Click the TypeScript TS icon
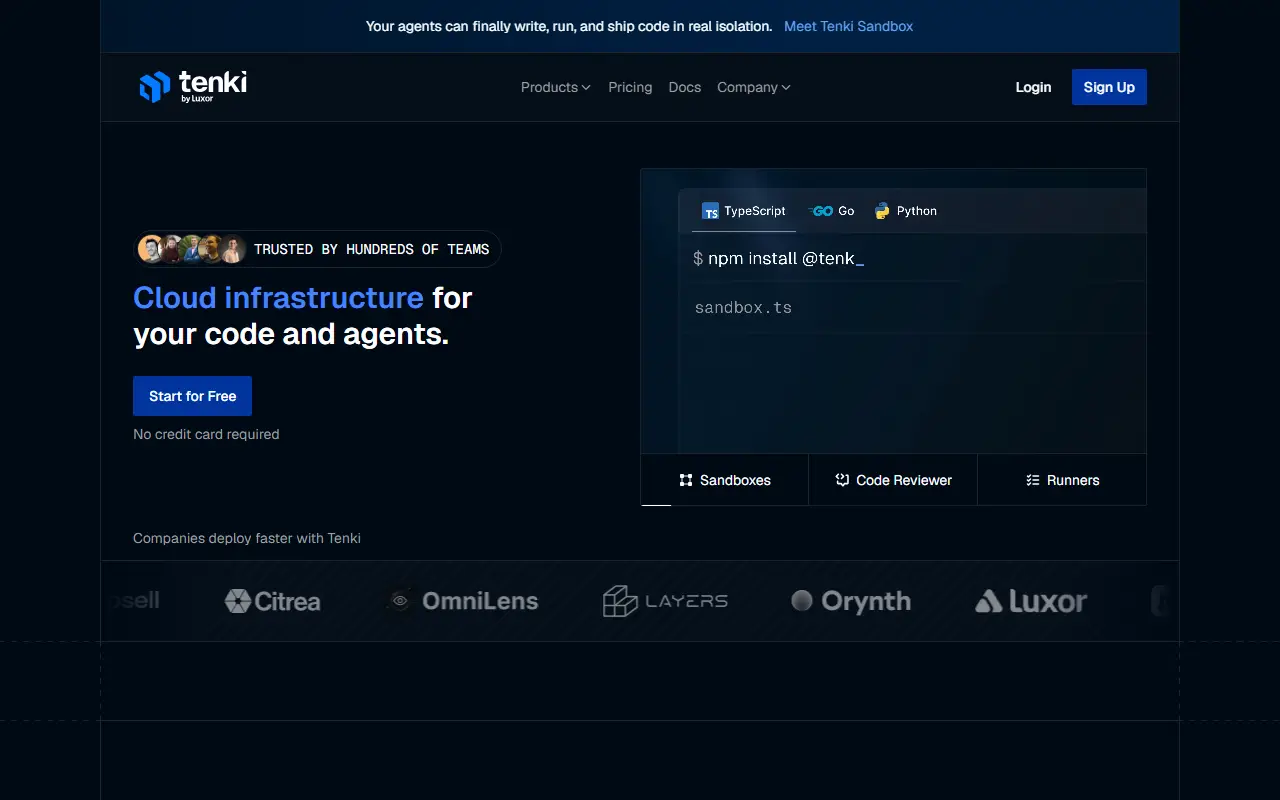Screen dimensions: 1280x800 click(x=711, y=211)
